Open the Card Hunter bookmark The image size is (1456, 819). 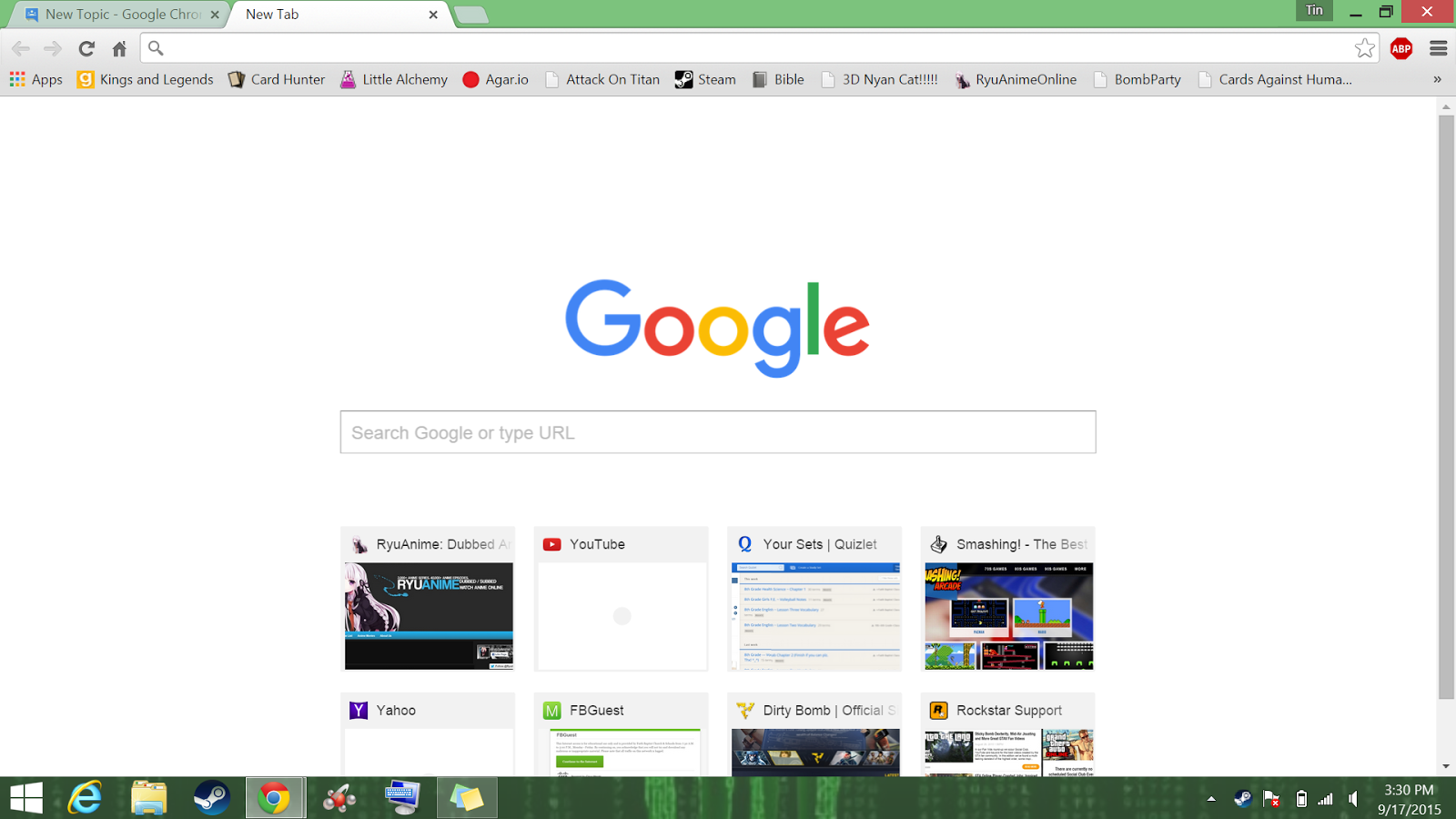(277, 79)
